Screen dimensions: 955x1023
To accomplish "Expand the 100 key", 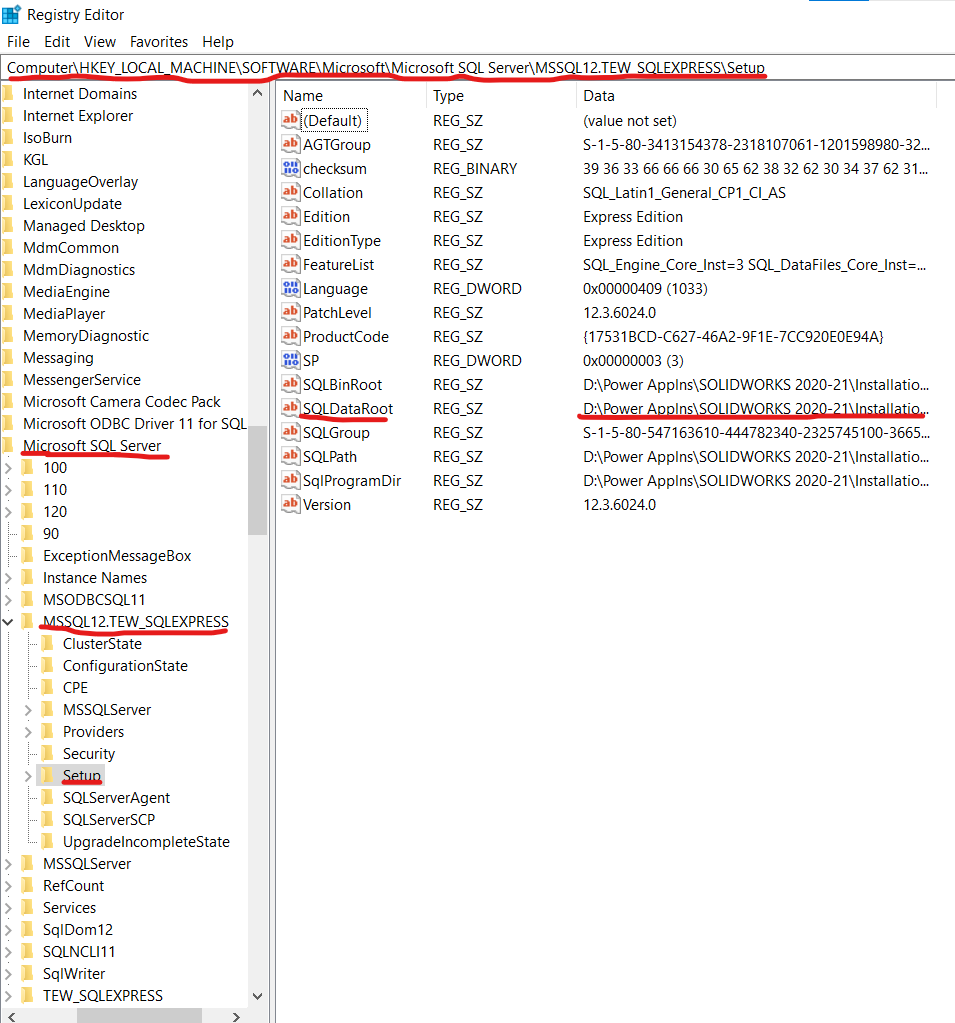I will 8,468.
